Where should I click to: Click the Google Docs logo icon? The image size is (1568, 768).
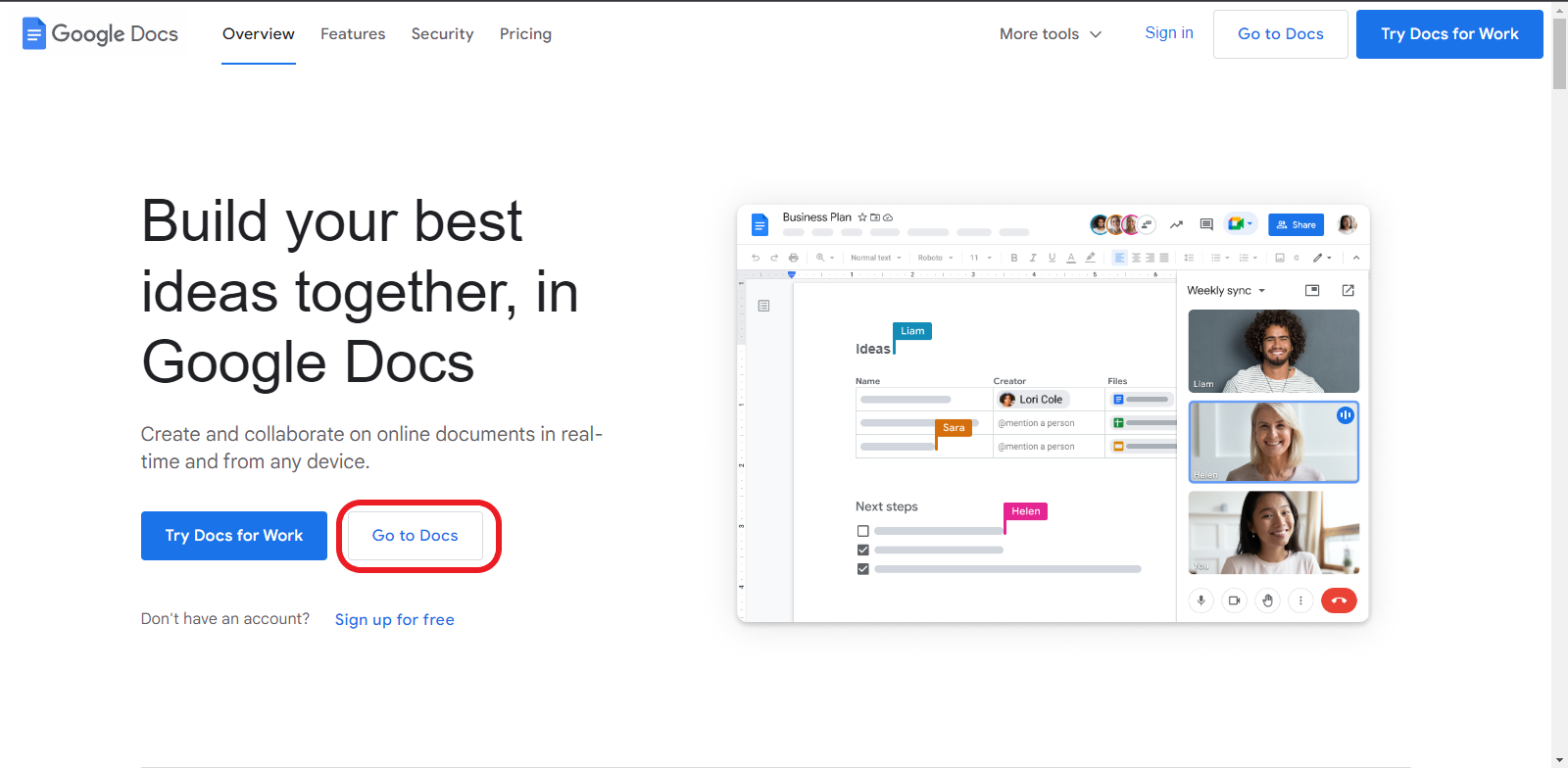point(34,33)
